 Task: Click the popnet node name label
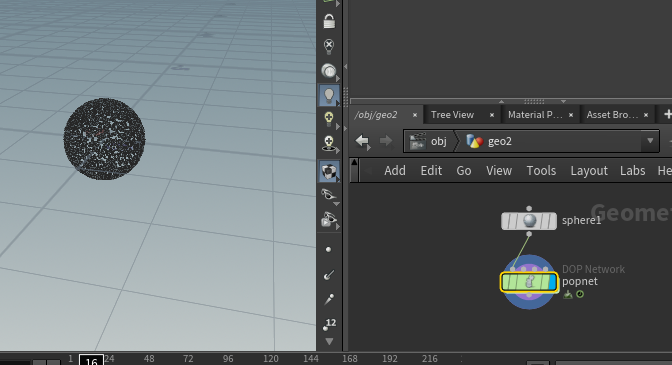point(580,281)
